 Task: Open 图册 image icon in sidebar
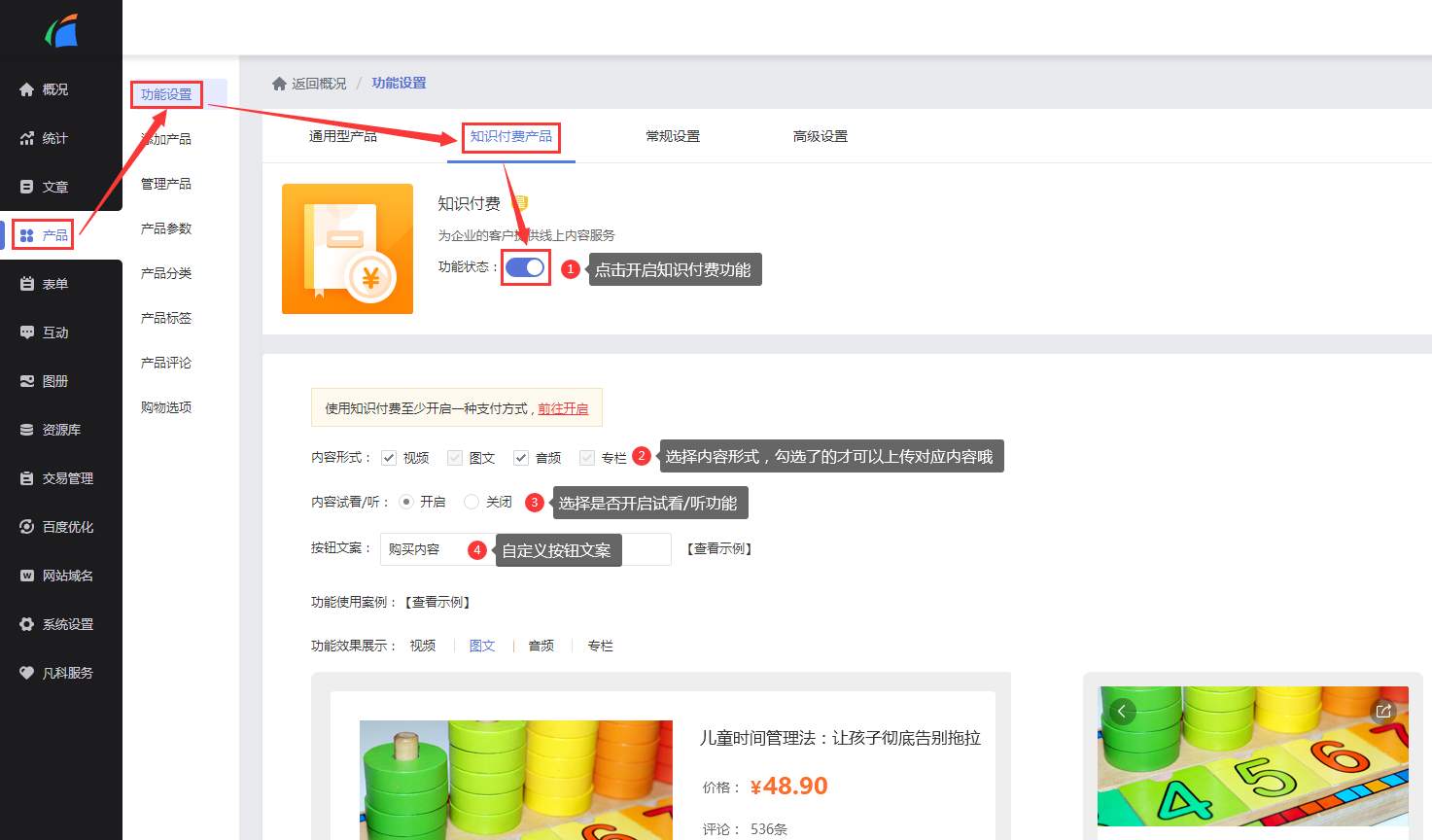click(x=27, y=381)
